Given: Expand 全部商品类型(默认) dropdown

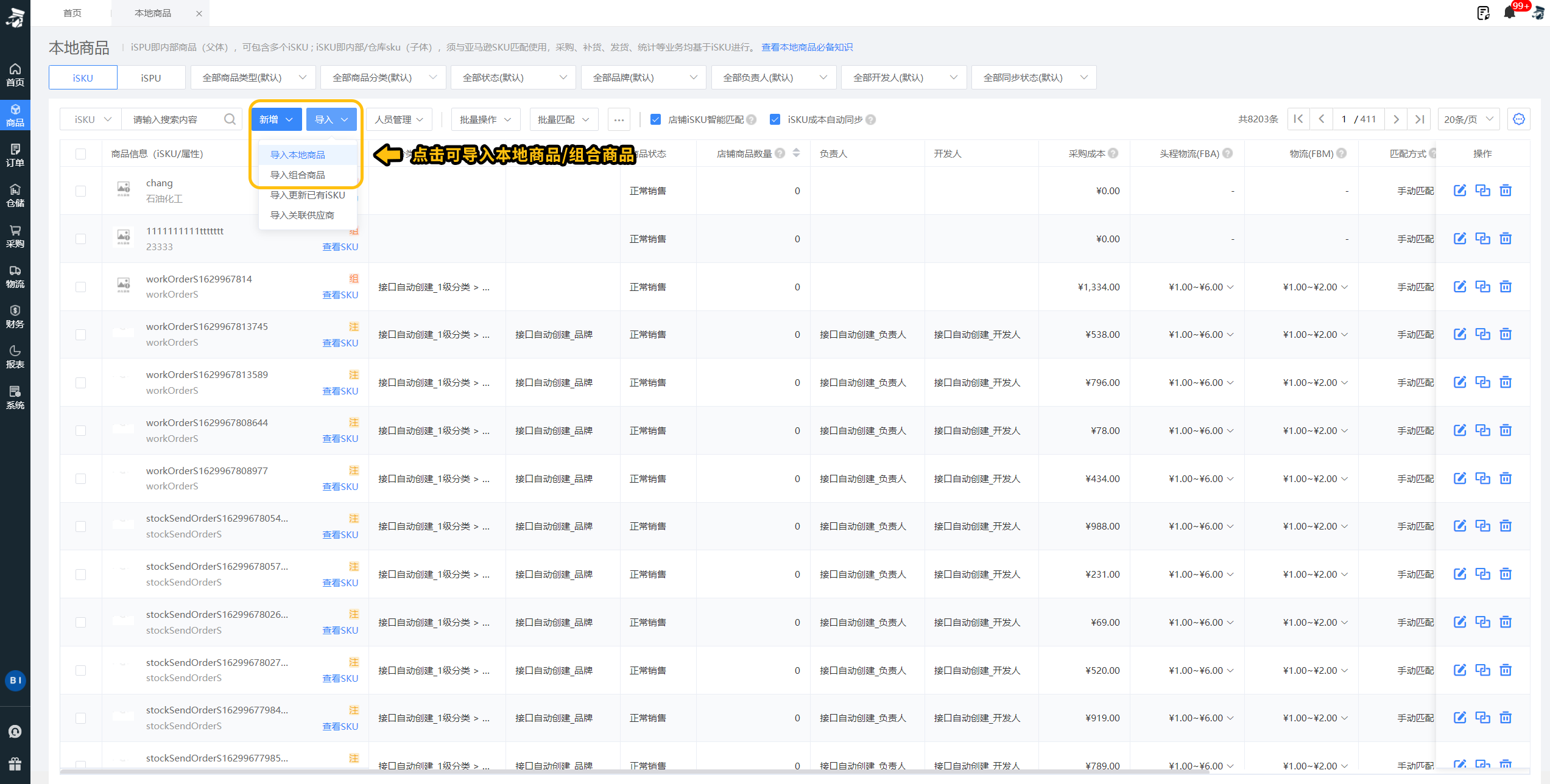Looking at the screenshot, I should coord(253,77).
